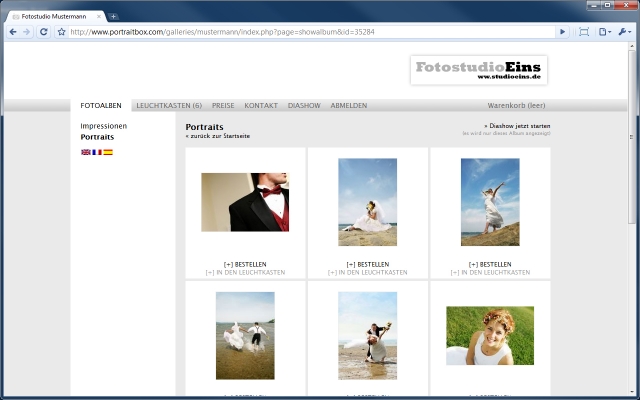Click BESTELLEN under raised arms bride photo
The image size is (640, 400).
pyautogui.click(x=490, y=264)
